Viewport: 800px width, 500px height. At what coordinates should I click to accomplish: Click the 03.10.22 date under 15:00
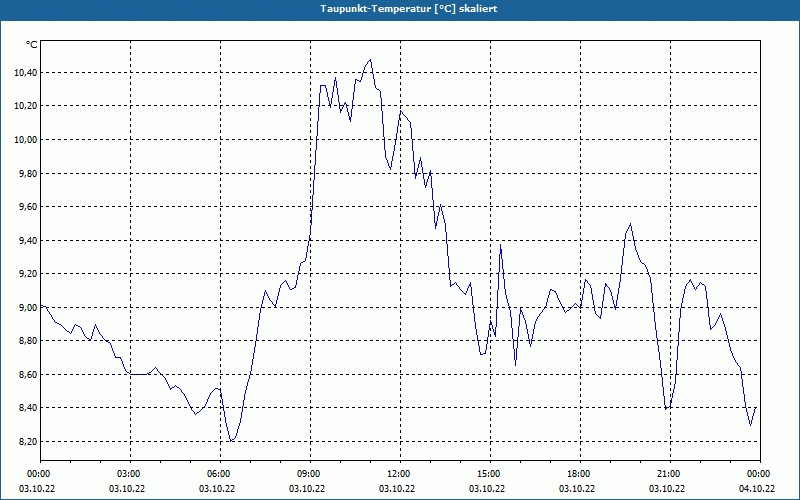(487, 489)
